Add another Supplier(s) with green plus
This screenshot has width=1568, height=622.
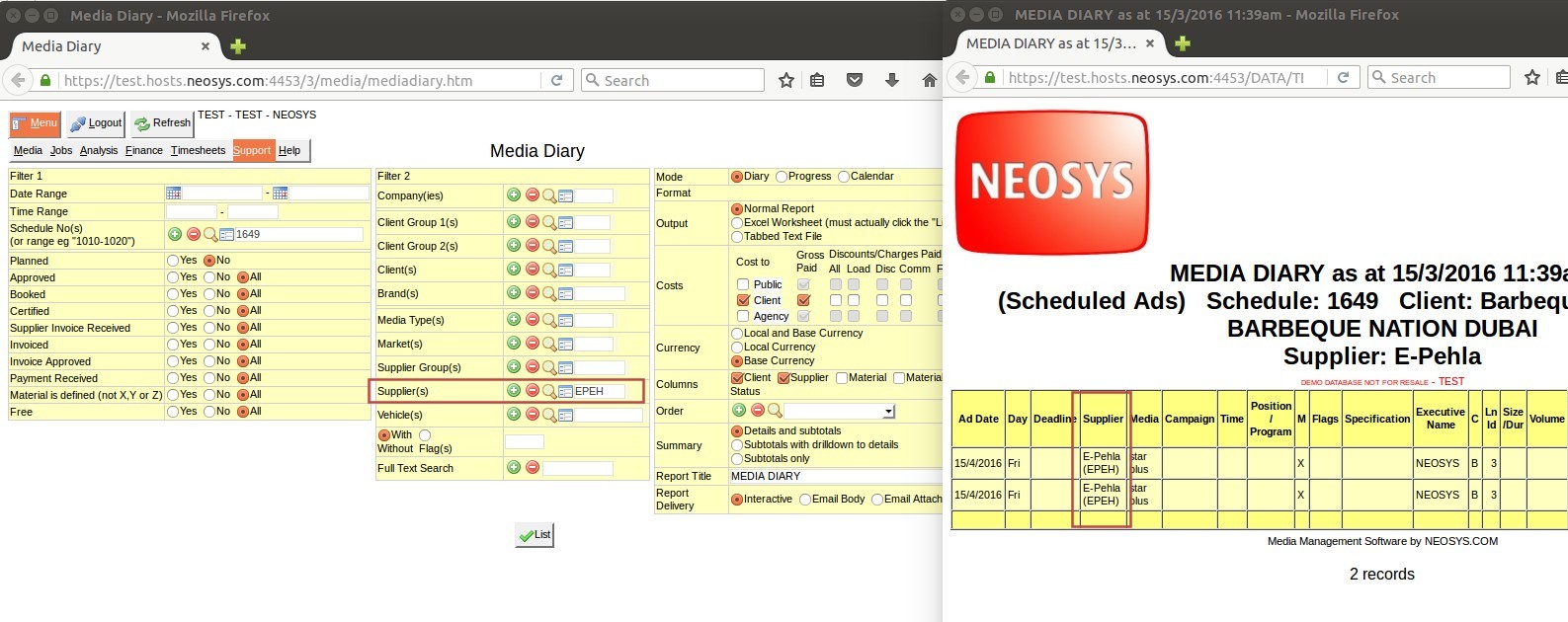tap(514, 390)
